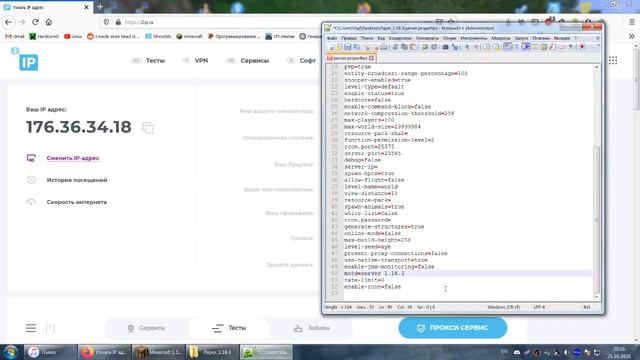This screenshot has width=640, height=360.
Task: Save the file with Notepad++ Save icon
Action: click(348, 47)
